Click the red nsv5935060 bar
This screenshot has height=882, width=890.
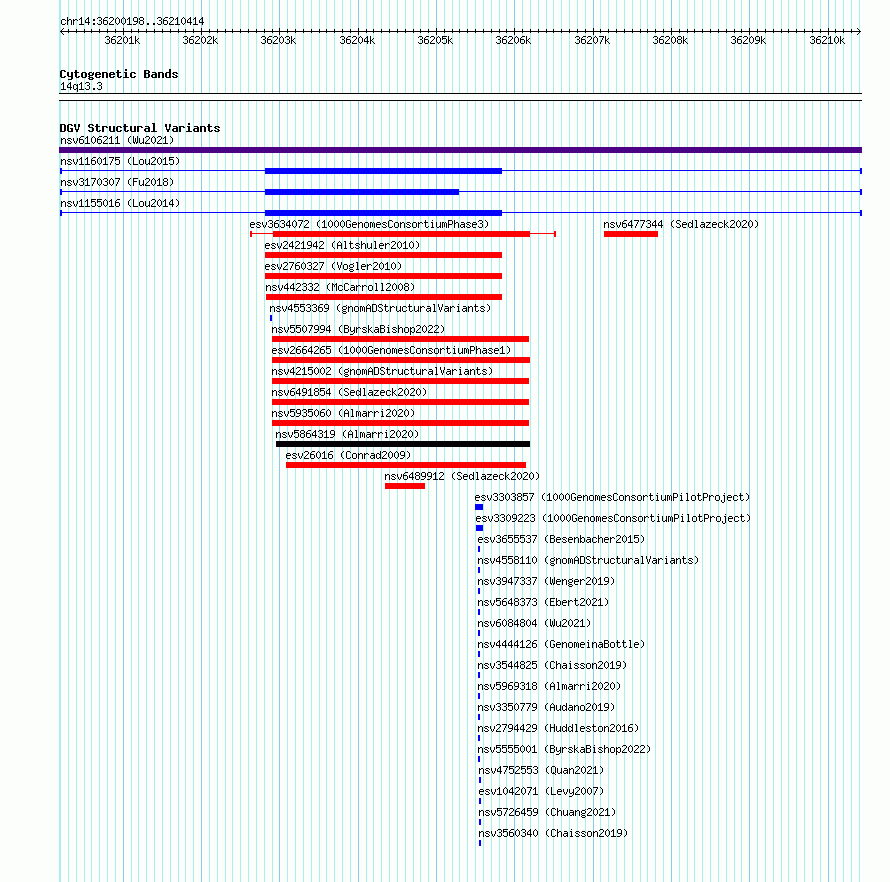(x=400, y=423)
